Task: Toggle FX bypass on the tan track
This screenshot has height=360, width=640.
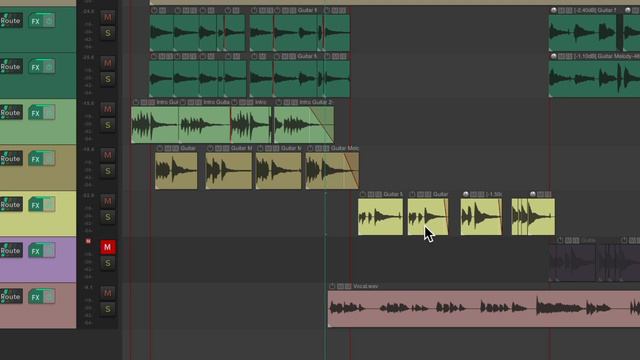Action: [49, 158]
